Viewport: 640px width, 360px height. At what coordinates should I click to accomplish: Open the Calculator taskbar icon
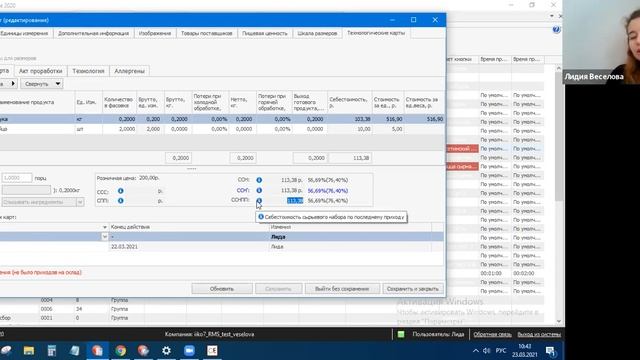(51, 351)
